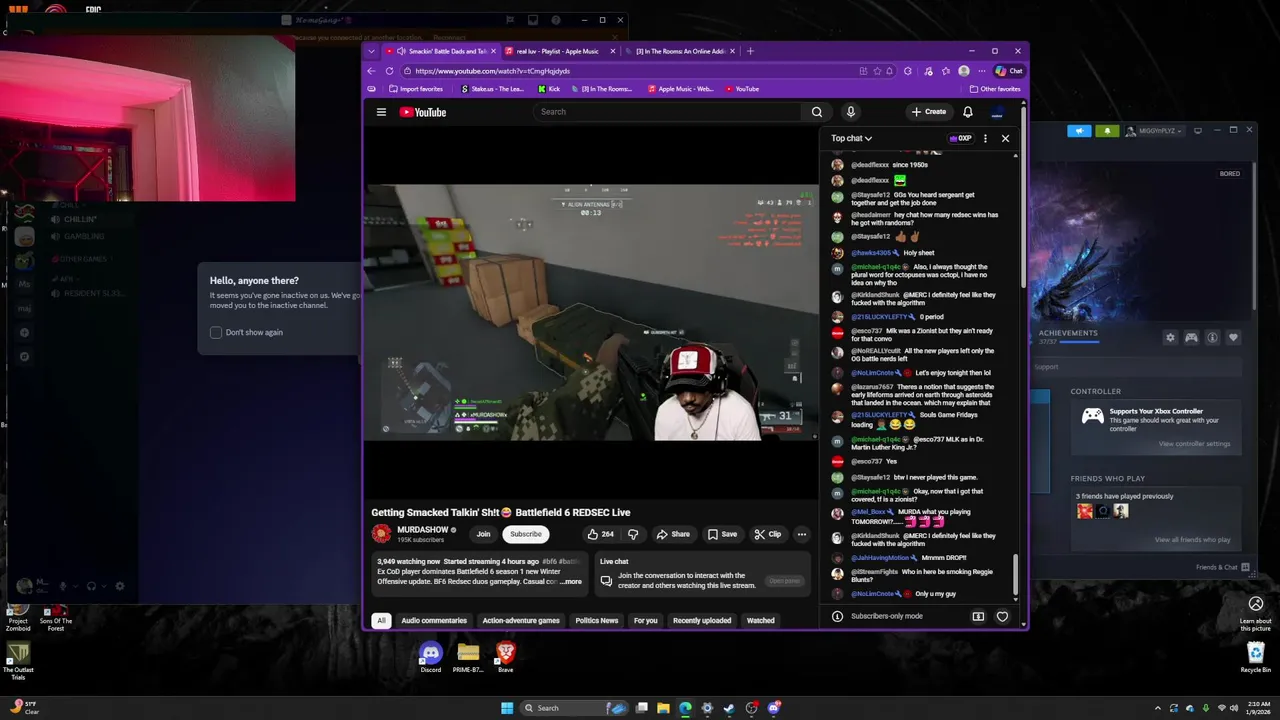Go back in the browser

tap(371, 71)
